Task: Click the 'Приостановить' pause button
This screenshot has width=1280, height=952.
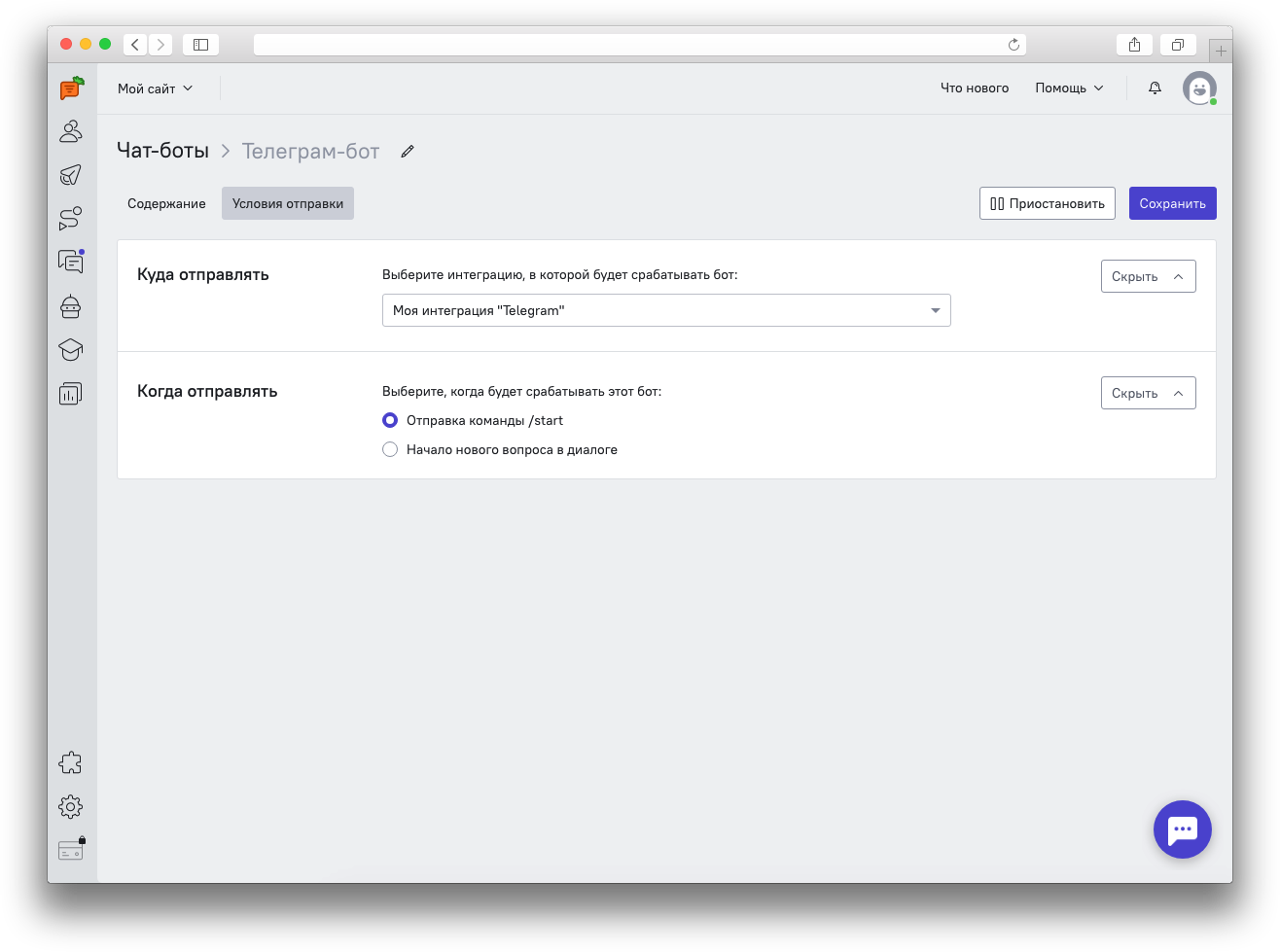Action: coord(1048,203)
